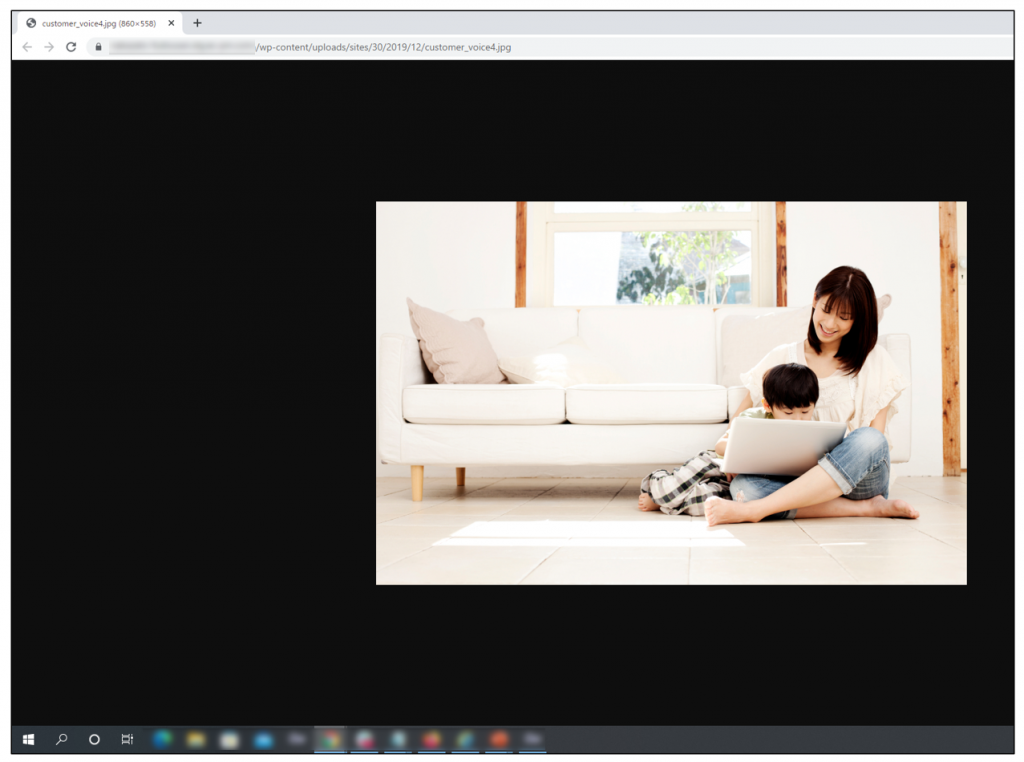1024x762 pixels.
Task: Go back to the previous page
Action: click(x=27, y=47)
